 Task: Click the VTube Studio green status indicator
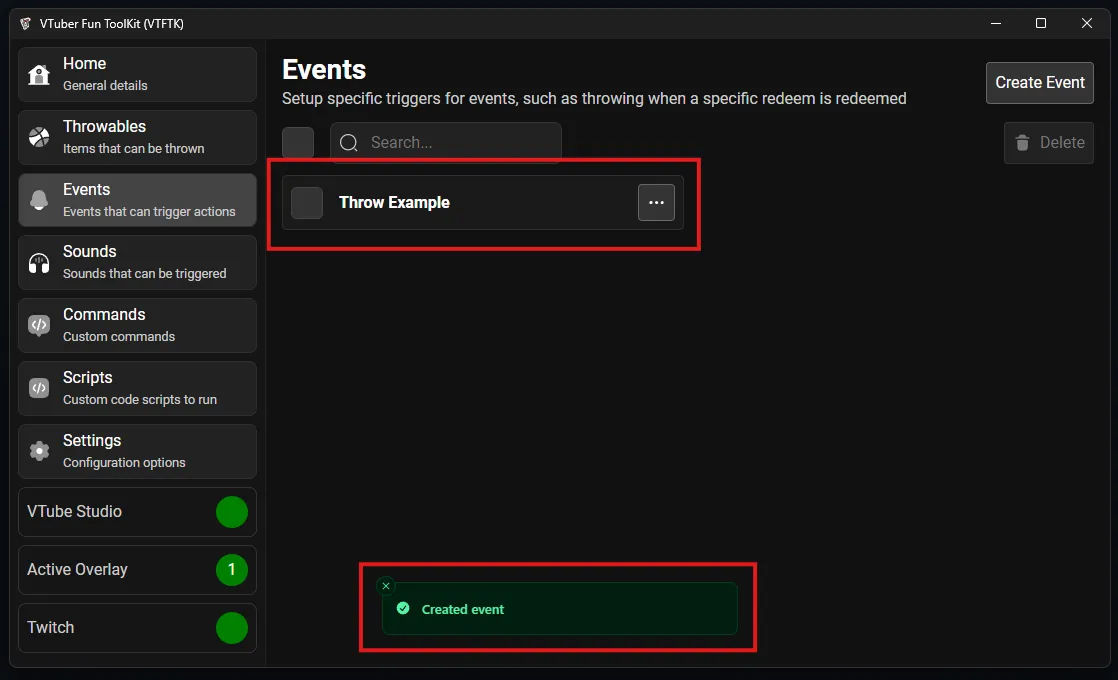pyautogui.click(x=232, y=512)
